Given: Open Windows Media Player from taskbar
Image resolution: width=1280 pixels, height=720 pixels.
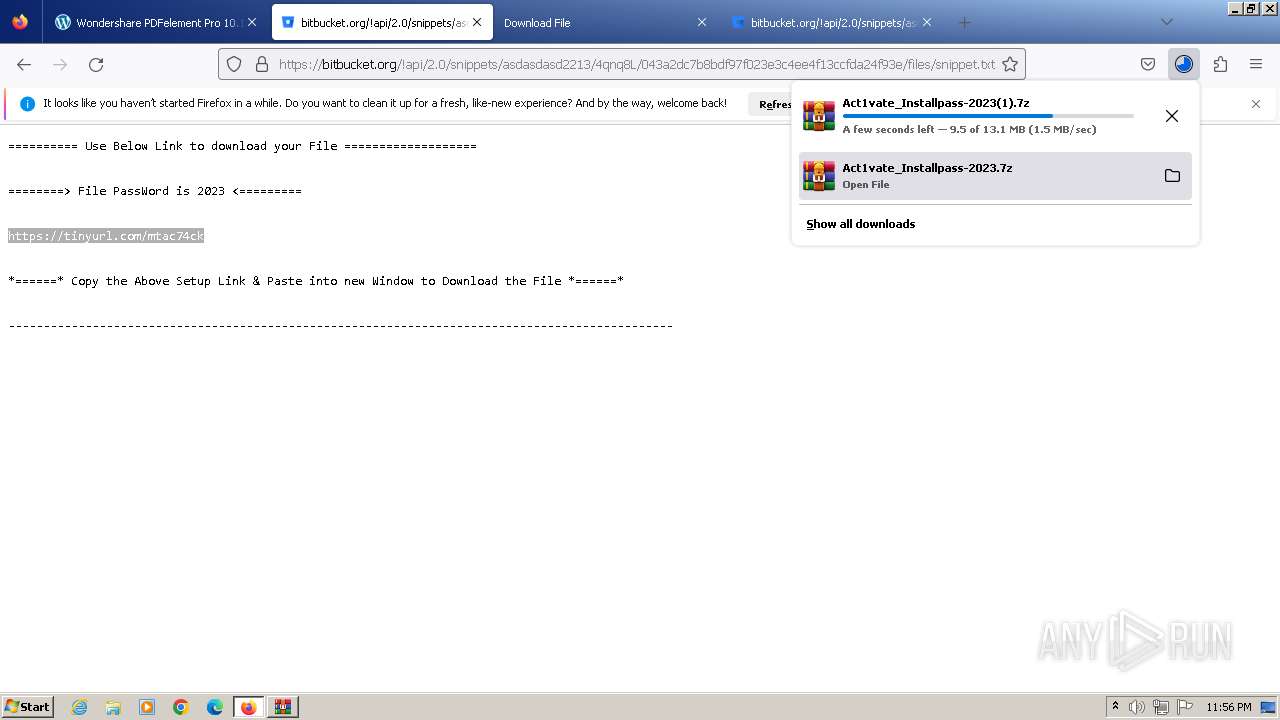Looking at the screenshot, I should 147,707.
